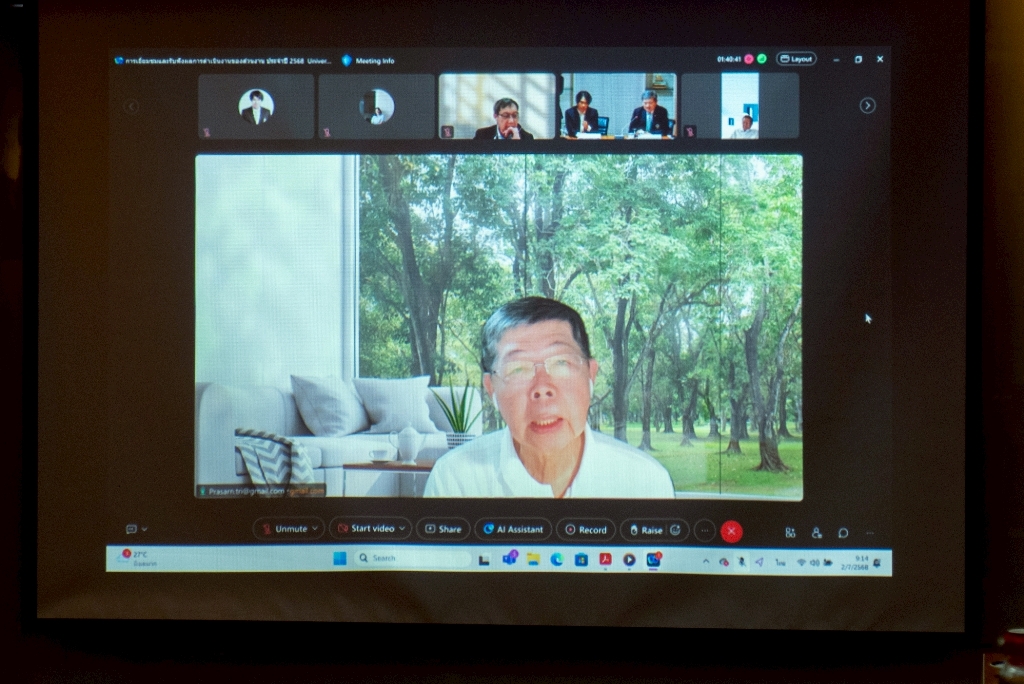Open the more options ellipsis button
The image size is (1024, 684).
tap(704, 530)
